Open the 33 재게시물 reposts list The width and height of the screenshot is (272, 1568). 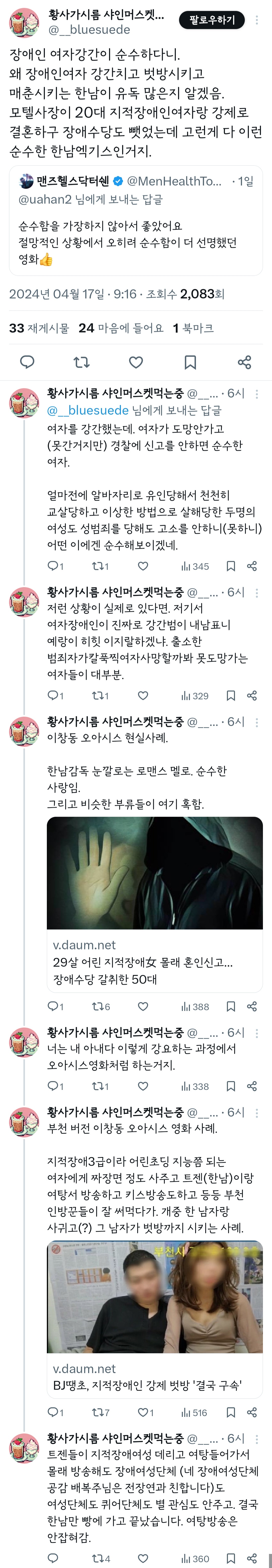(x=39, y=328)
